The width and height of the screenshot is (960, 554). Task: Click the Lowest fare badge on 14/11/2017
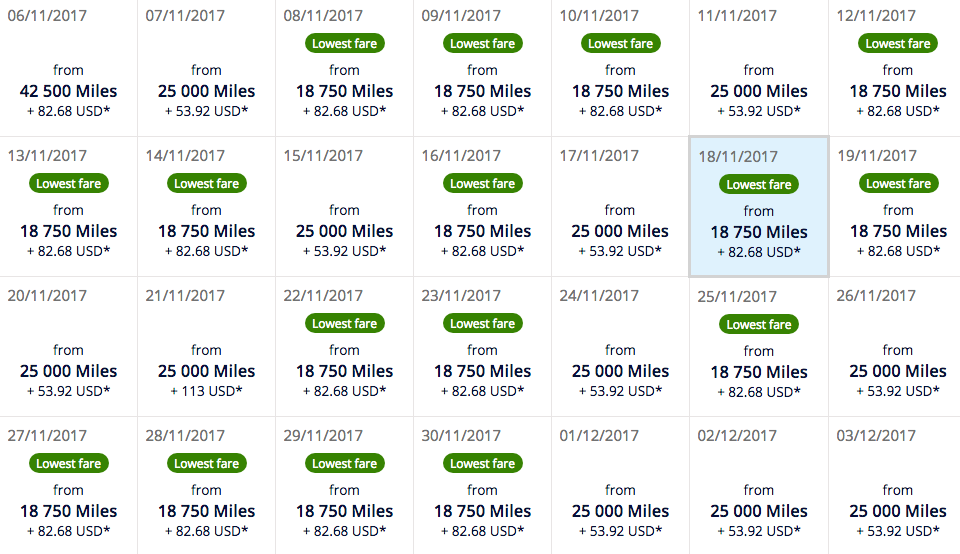pyautogui.click(x=206, y=184)
